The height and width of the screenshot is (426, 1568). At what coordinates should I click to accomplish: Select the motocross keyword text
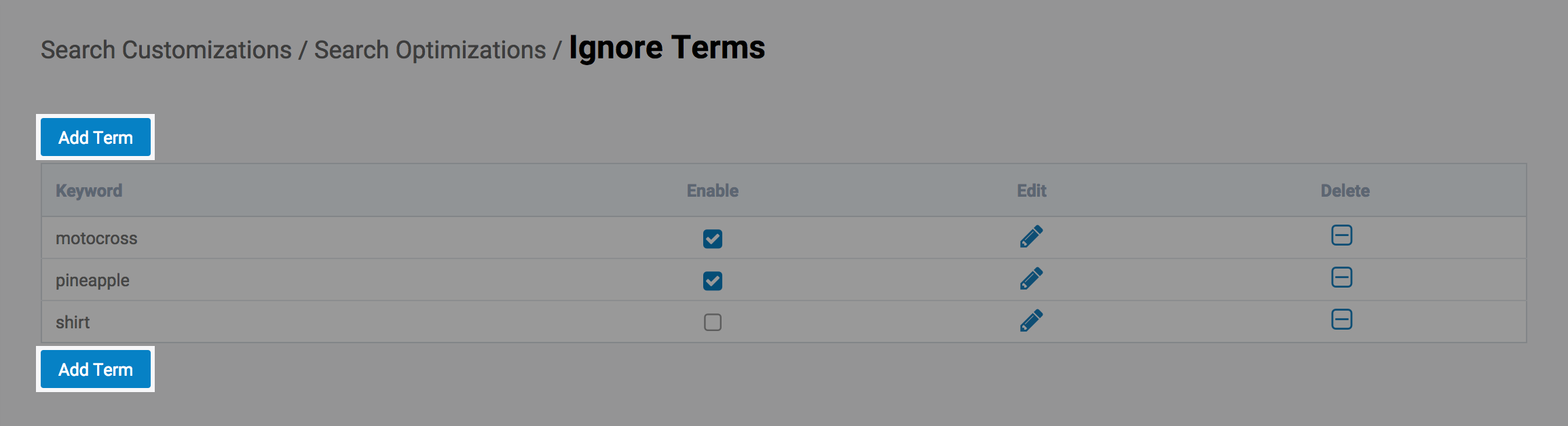96,239
